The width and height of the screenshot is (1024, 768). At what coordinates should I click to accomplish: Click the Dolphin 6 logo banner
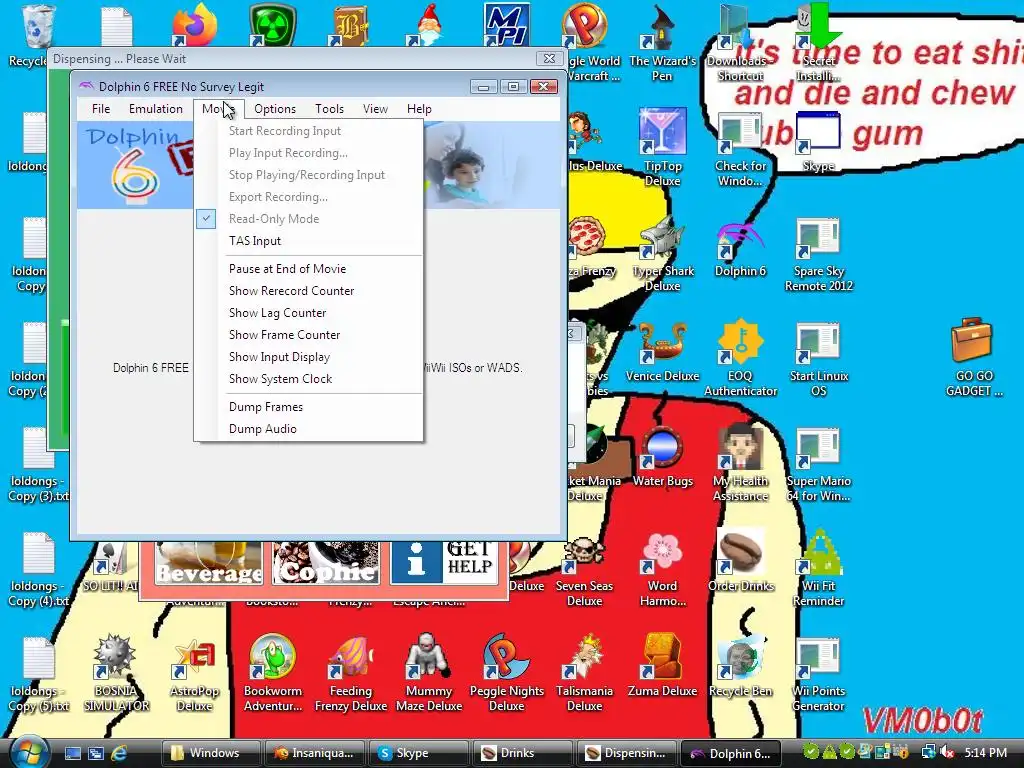tap(135, 165)
